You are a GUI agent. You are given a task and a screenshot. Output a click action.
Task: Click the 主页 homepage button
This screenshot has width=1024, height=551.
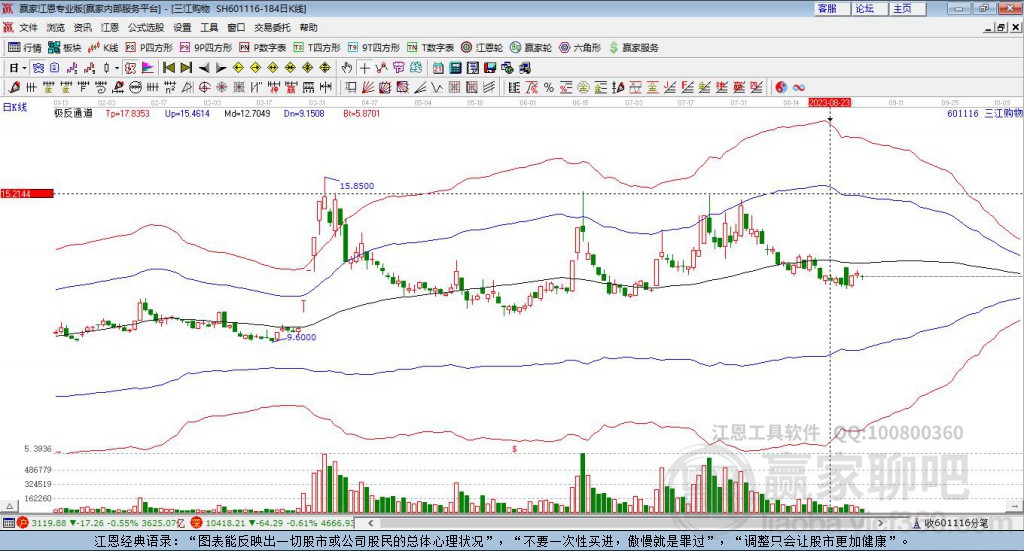[908, 8]
